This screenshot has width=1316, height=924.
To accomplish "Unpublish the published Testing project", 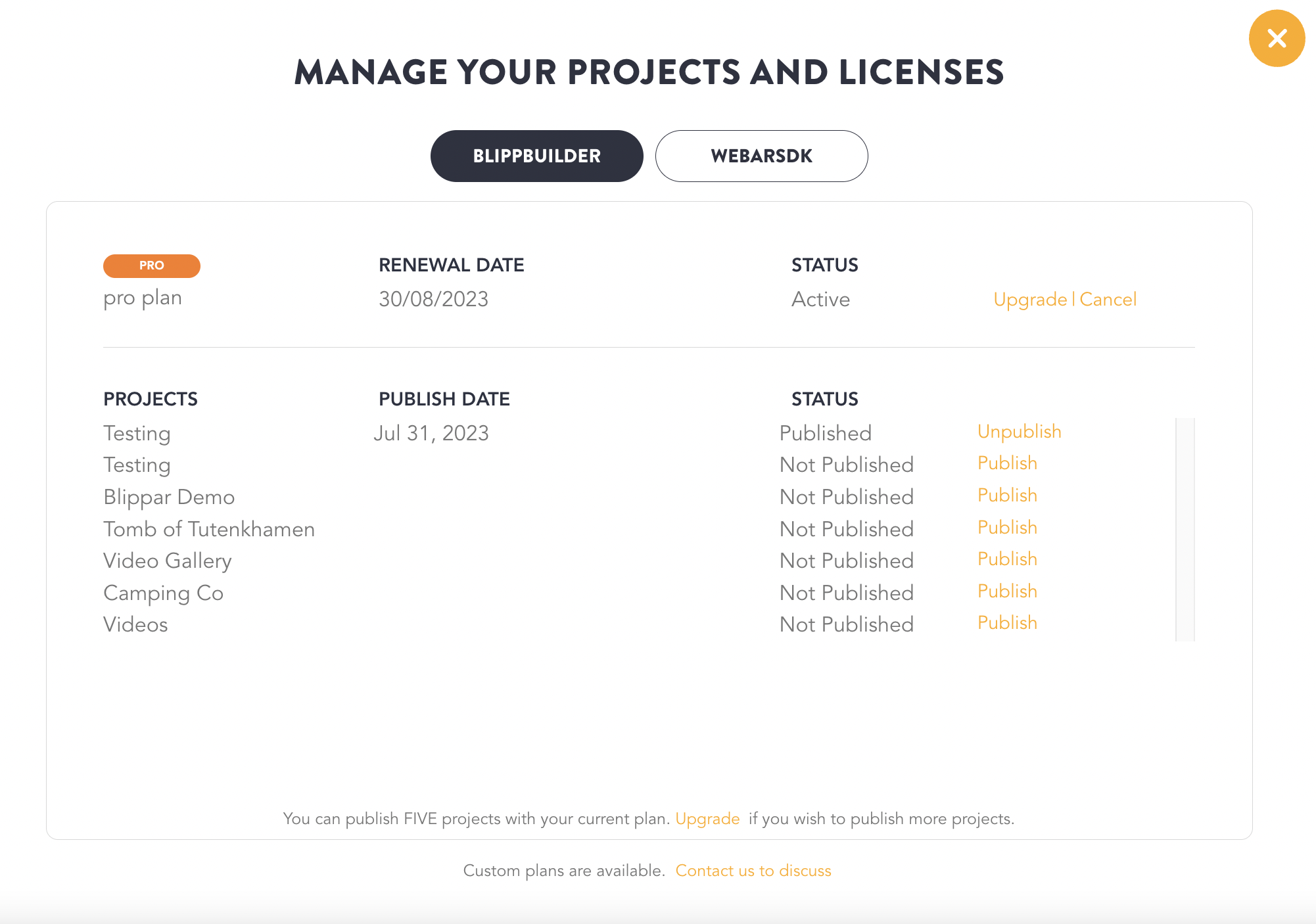I will 1019,432.
